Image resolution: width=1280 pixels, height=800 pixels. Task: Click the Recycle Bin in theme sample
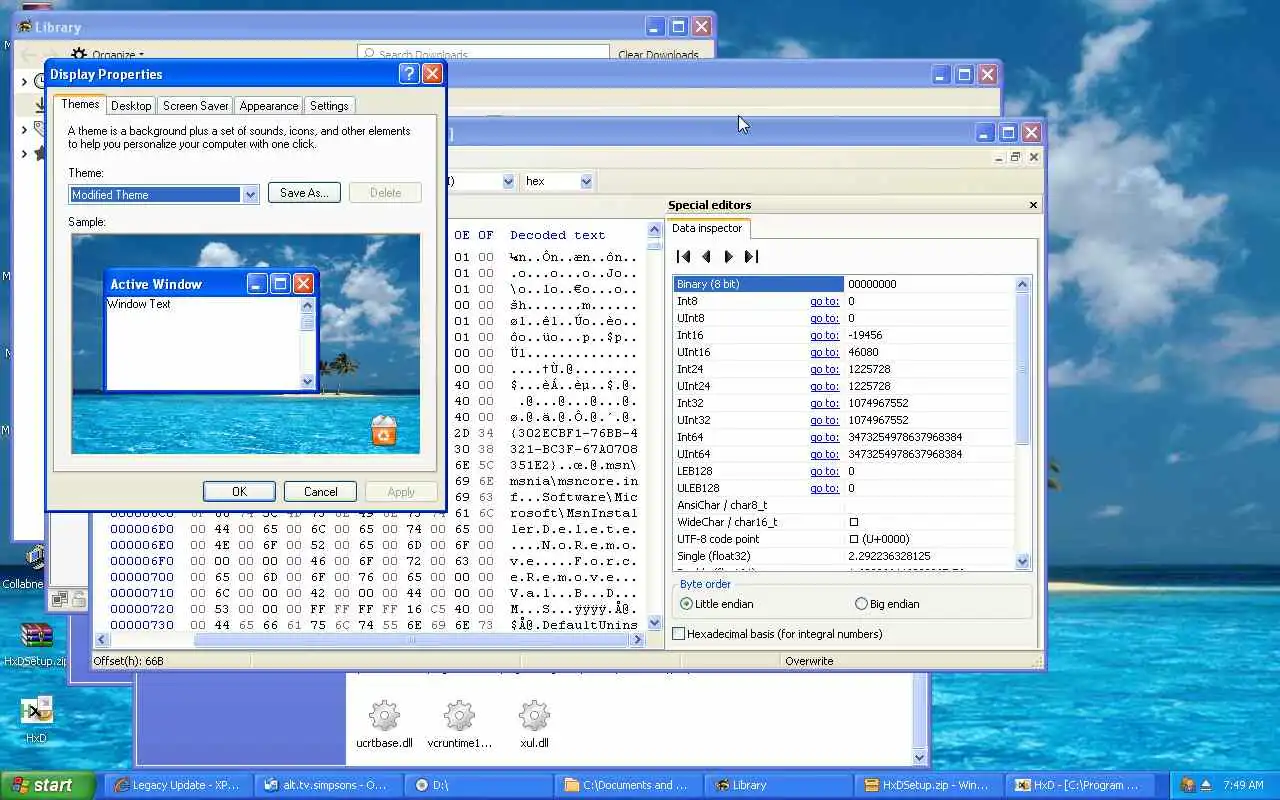(x=384, y=431)
